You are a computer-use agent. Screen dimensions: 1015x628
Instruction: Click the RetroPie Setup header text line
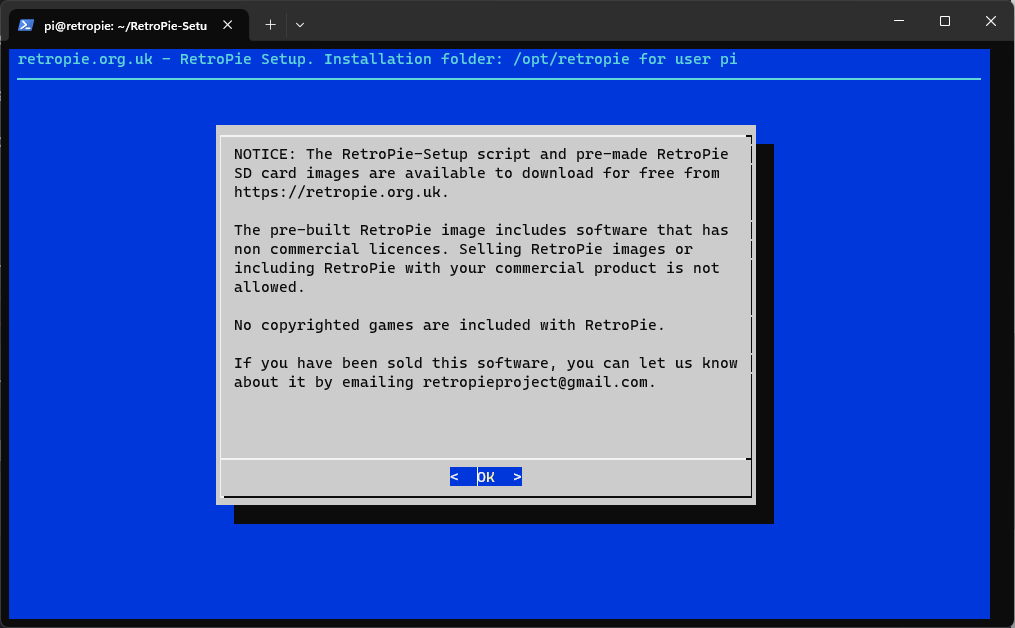[x=378, y=59]
